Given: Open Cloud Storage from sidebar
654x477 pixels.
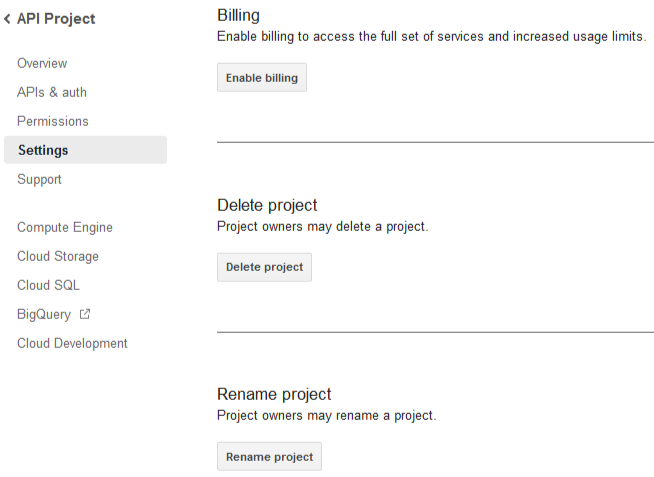Looking at the screenshot, I should 58,256.
